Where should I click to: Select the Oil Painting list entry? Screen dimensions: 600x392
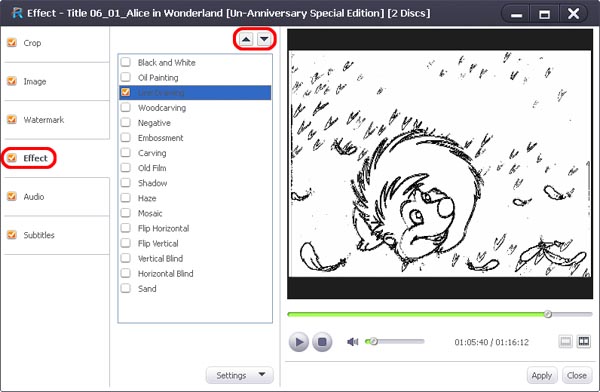[x=195, y=77]
